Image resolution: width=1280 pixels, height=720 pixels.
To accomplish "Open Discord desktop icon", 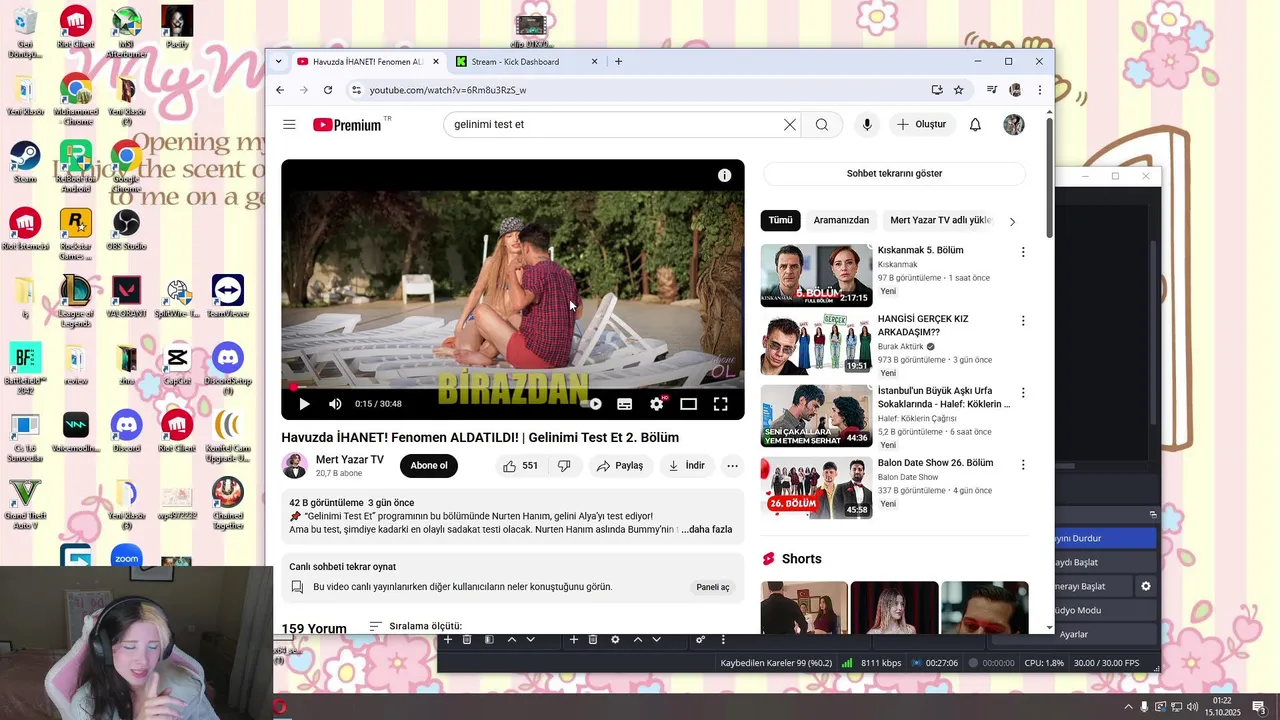I will 126,431.
